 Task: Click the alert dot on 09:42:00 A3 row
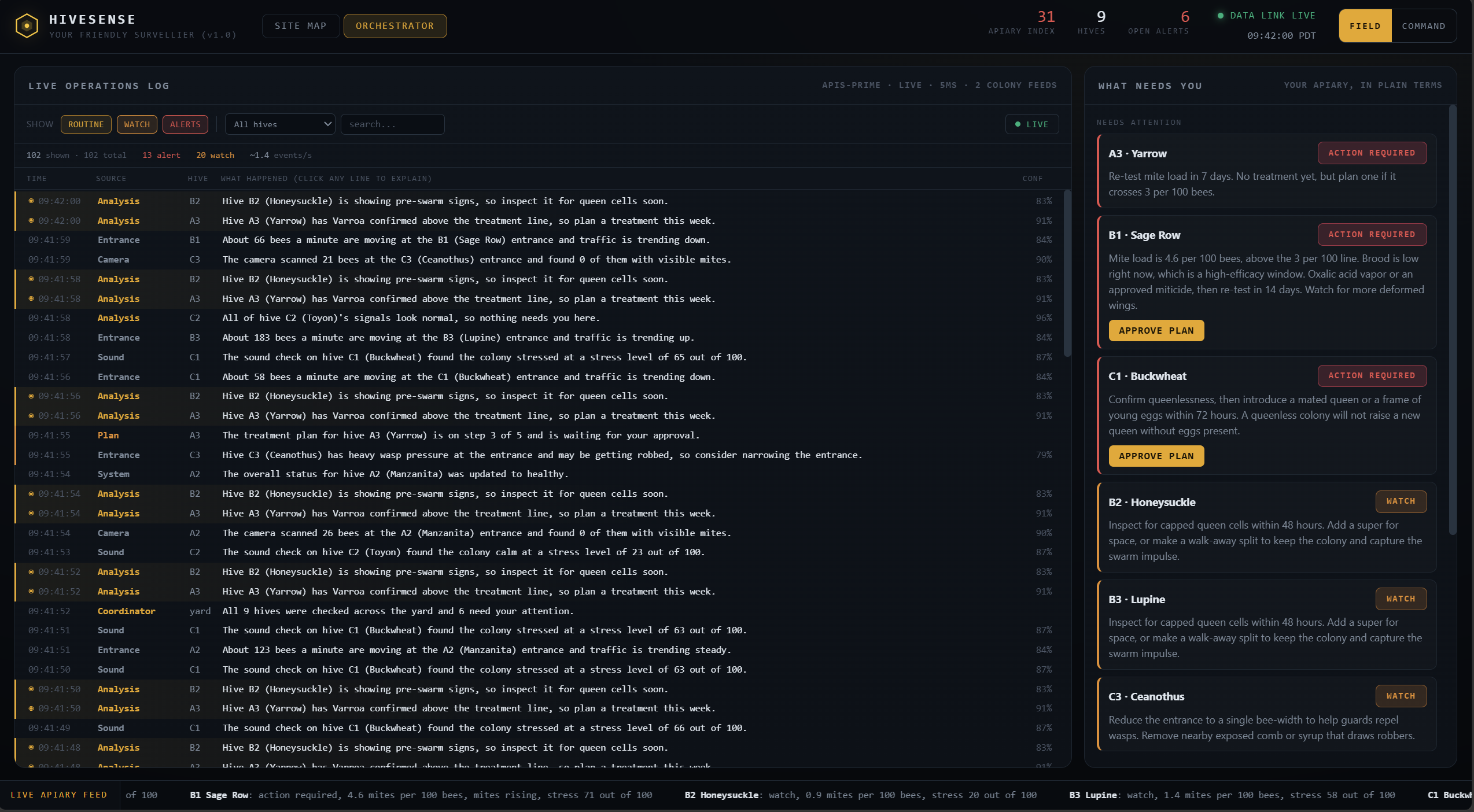click(31, 221)
